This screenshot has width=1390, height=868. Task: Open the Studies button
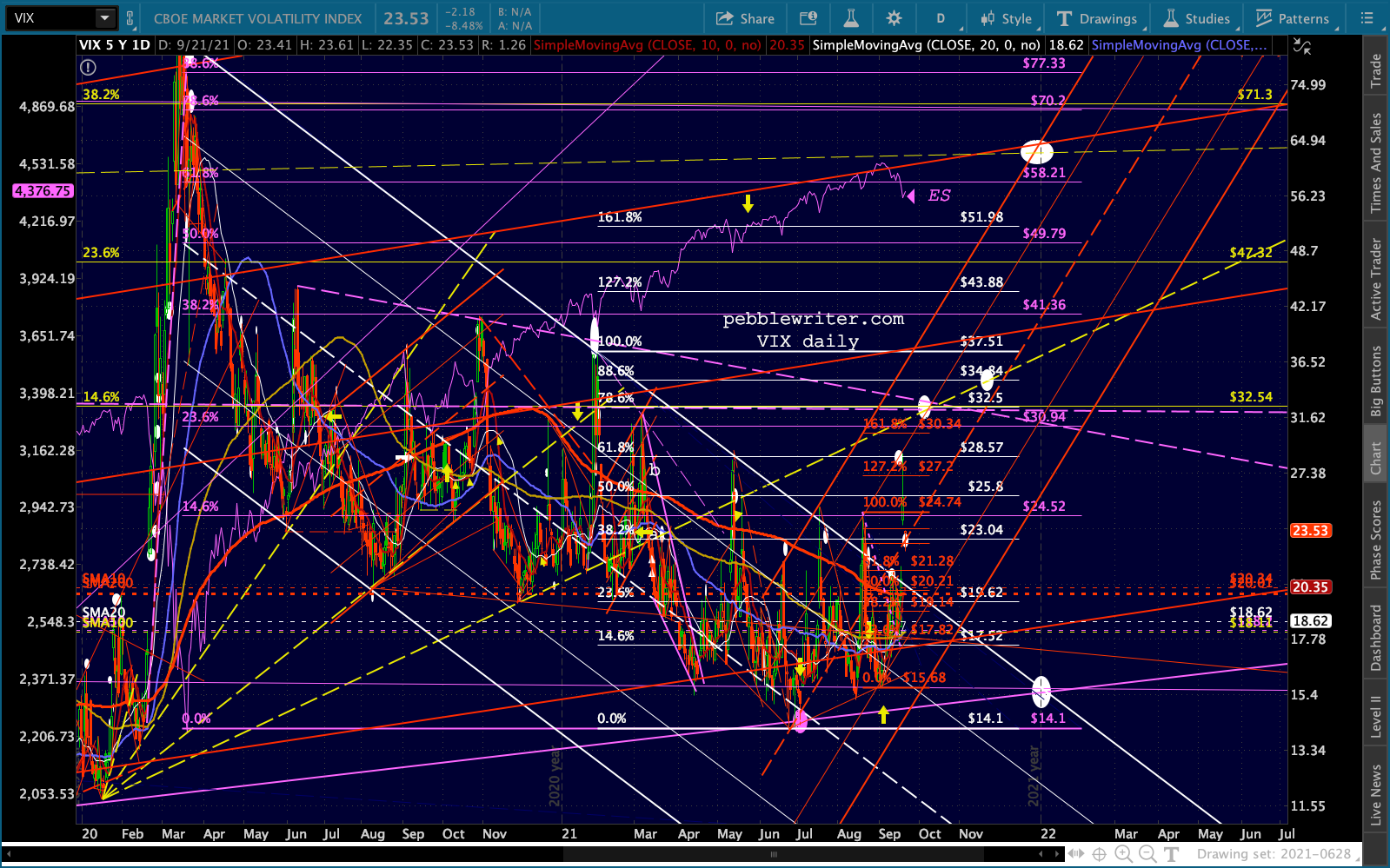click(1198, 18)
